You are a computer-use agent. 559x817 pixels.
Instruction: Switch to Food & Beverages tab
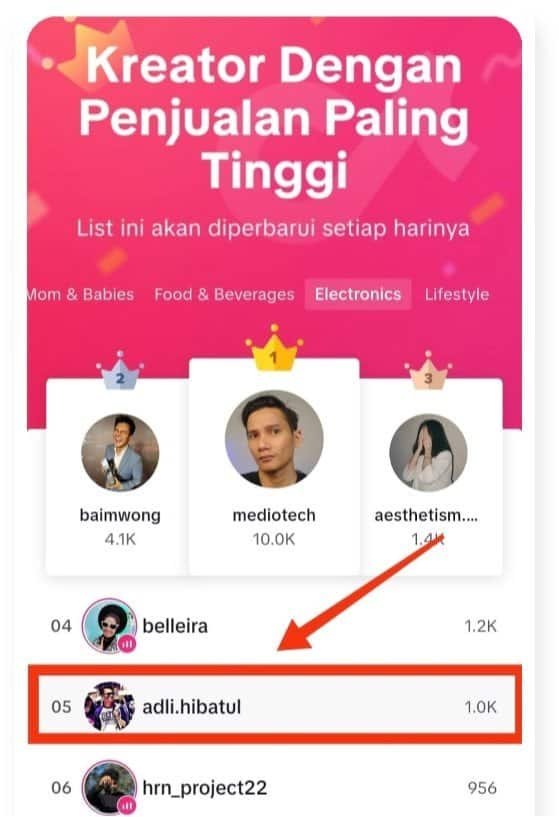pos(224,294)
